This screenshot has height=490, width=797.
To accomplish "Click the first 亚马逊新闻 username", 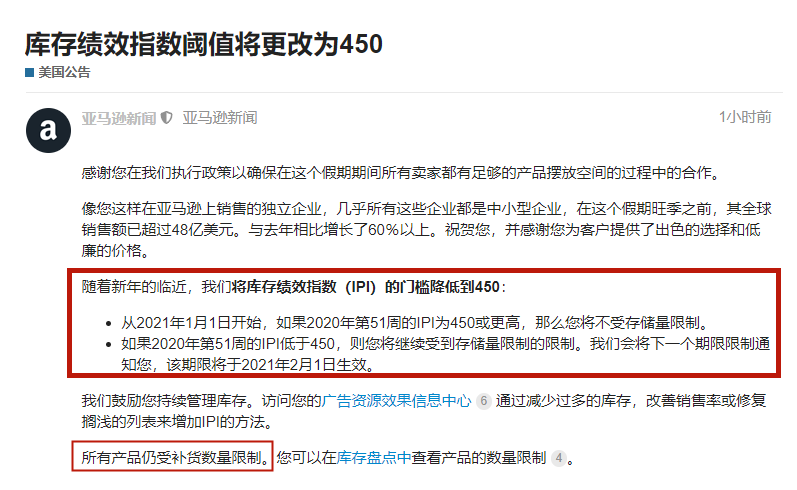I will coord(119,118).
